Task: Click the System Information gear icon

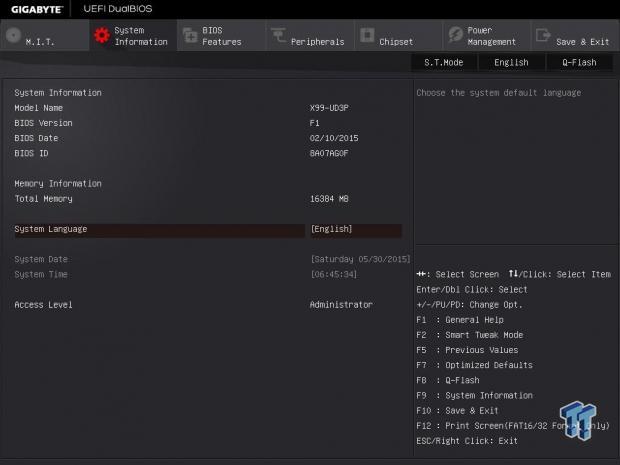Action: pyautogui.click(x=101, y=36)
